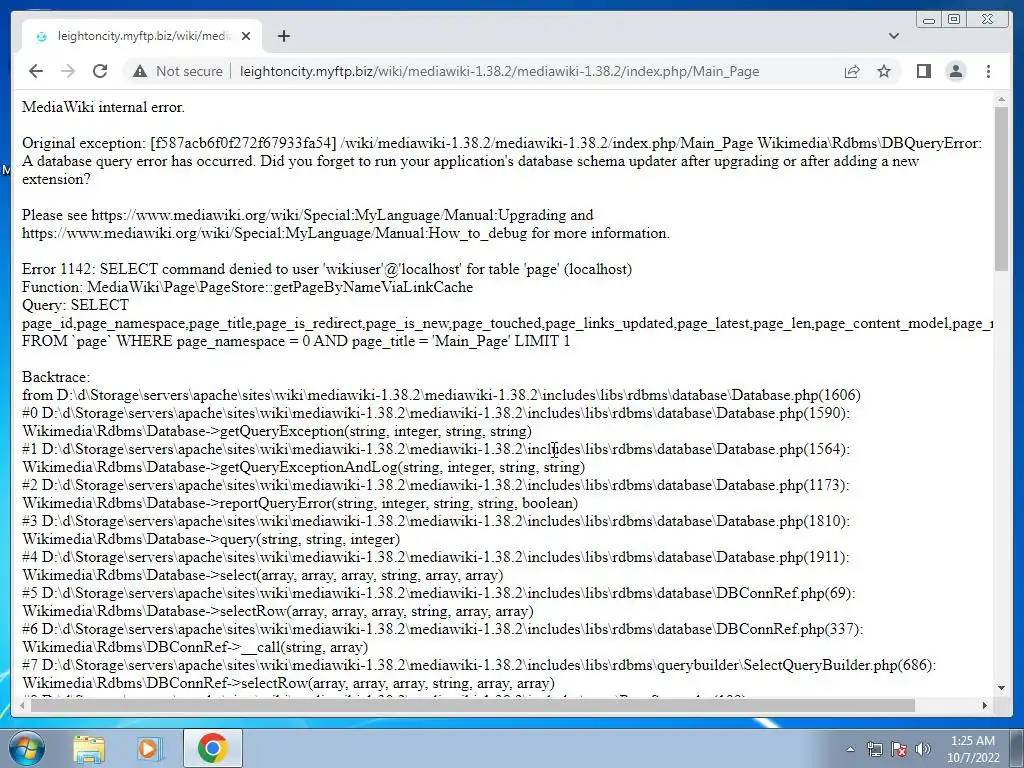Open Windows Explorer from taskbar
This screenshot has width=1024, height=768.
(x=89, y=748)
